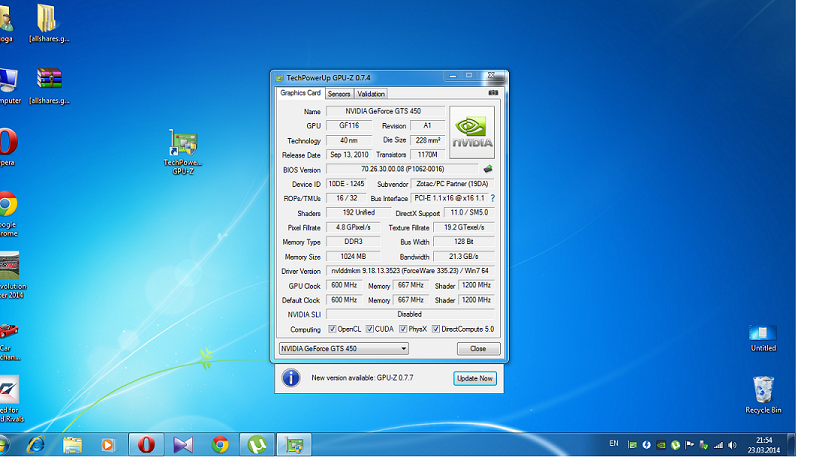Switch to uTorrent in the taskbar

257,445
